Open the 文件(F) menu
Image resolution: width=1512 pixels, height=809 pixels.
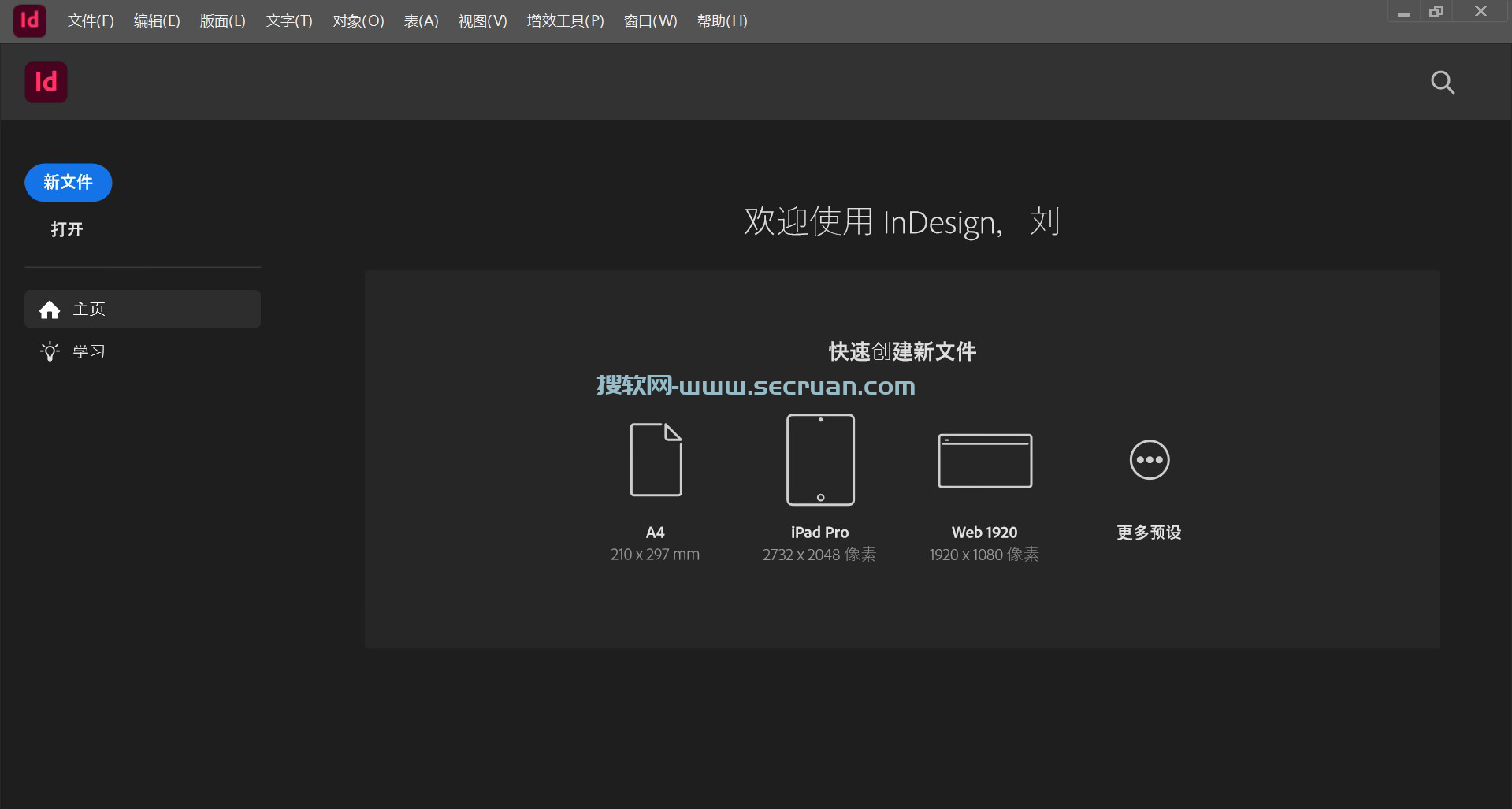coord(91,21)
